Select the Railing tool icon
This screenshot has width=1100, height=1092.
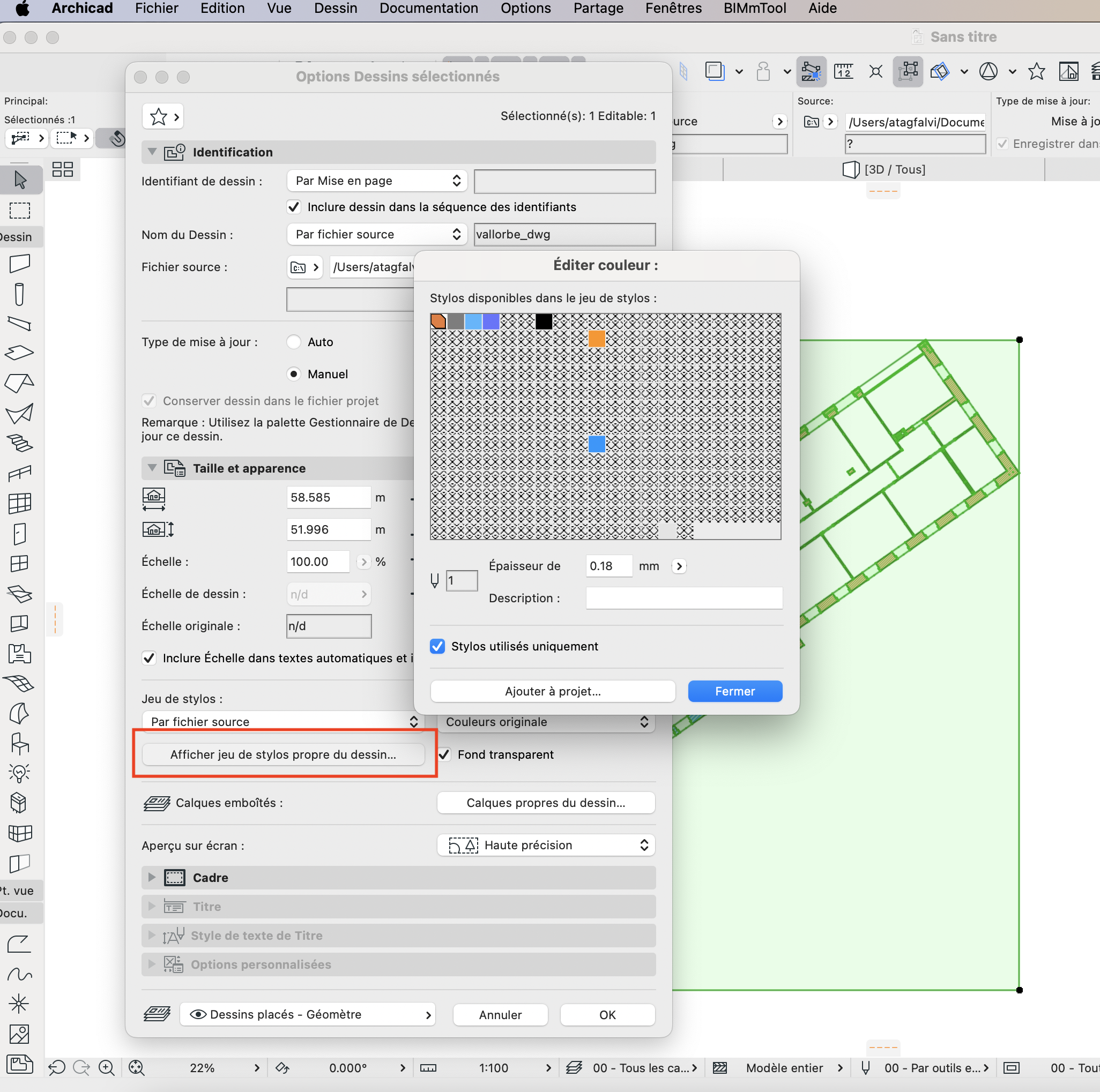[20, 473]
